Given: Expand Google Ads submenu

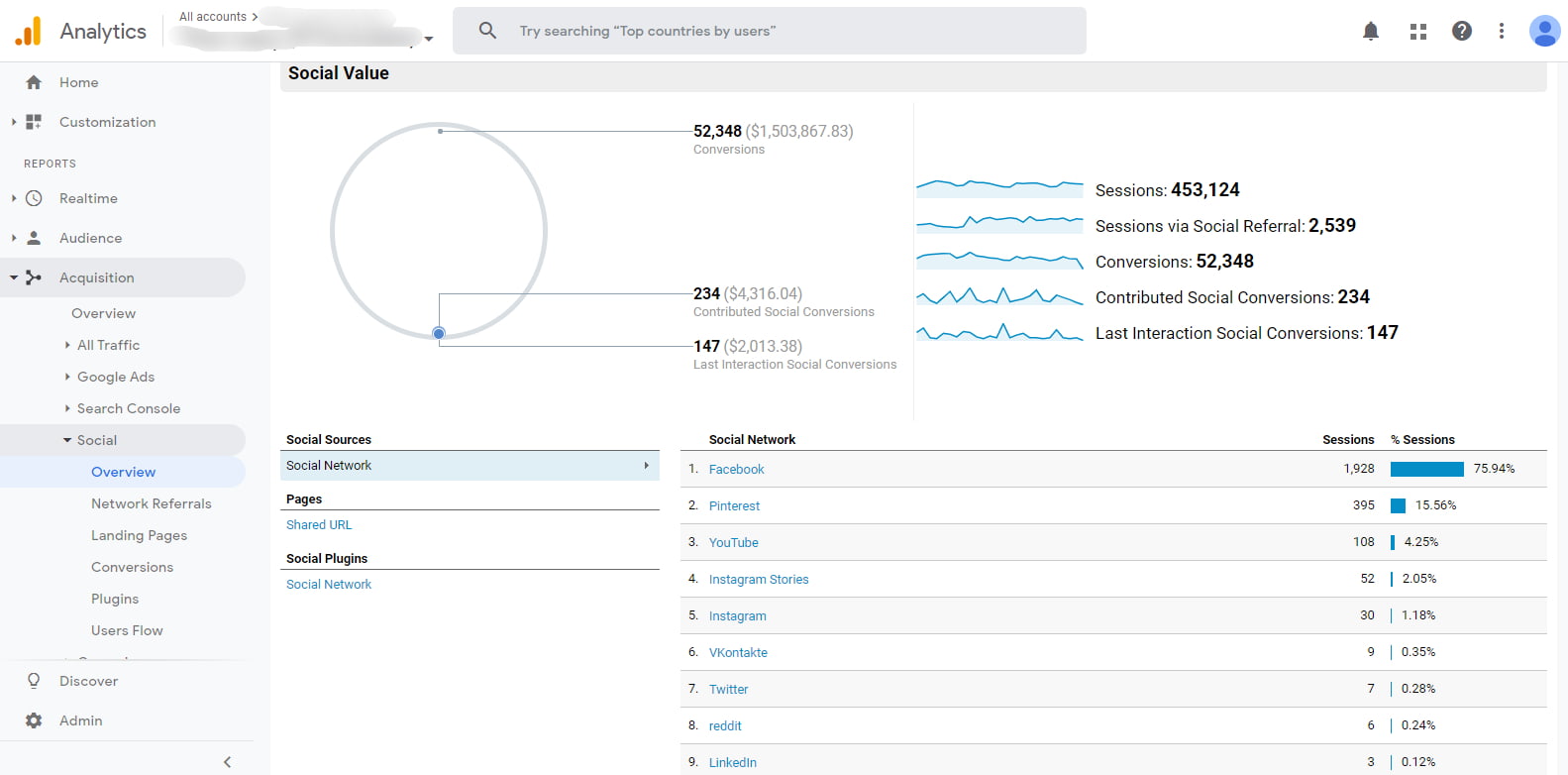Looking at the screenshot, I should 67,377.
